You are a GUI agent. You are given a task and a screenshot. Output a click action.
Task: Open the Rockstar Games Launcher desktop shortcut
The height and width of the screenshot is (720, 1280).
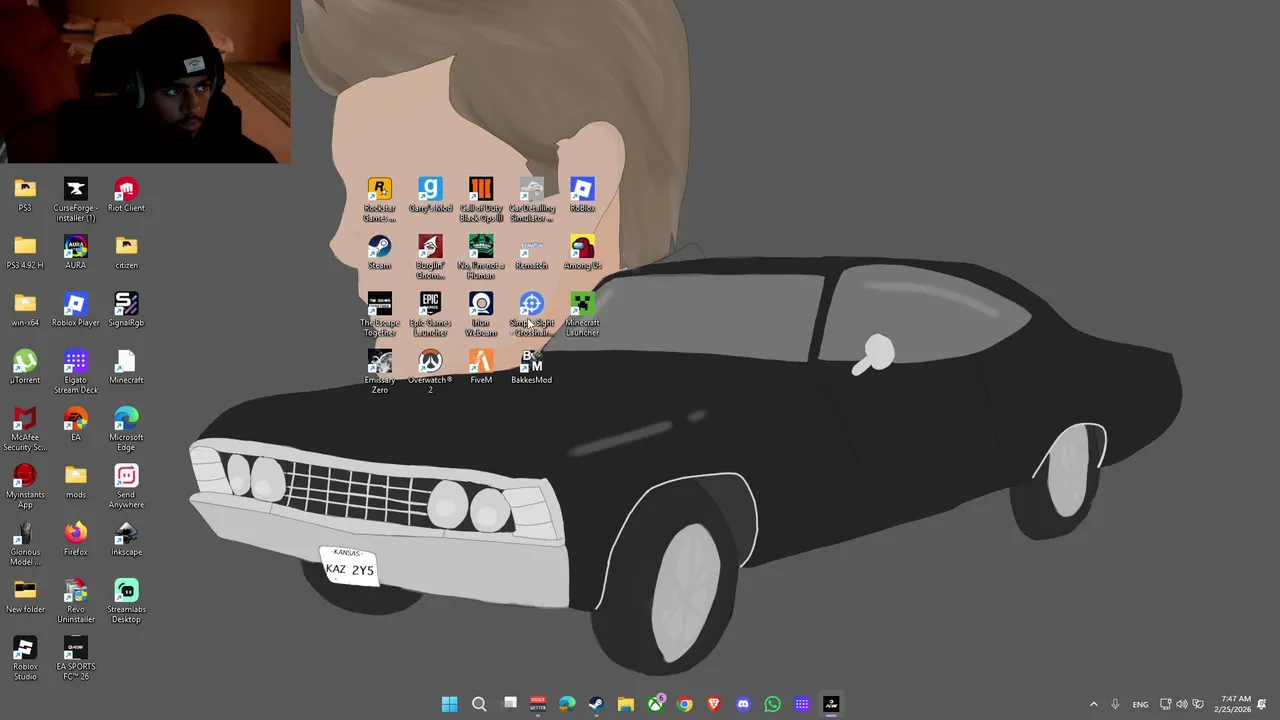[379, 200]
